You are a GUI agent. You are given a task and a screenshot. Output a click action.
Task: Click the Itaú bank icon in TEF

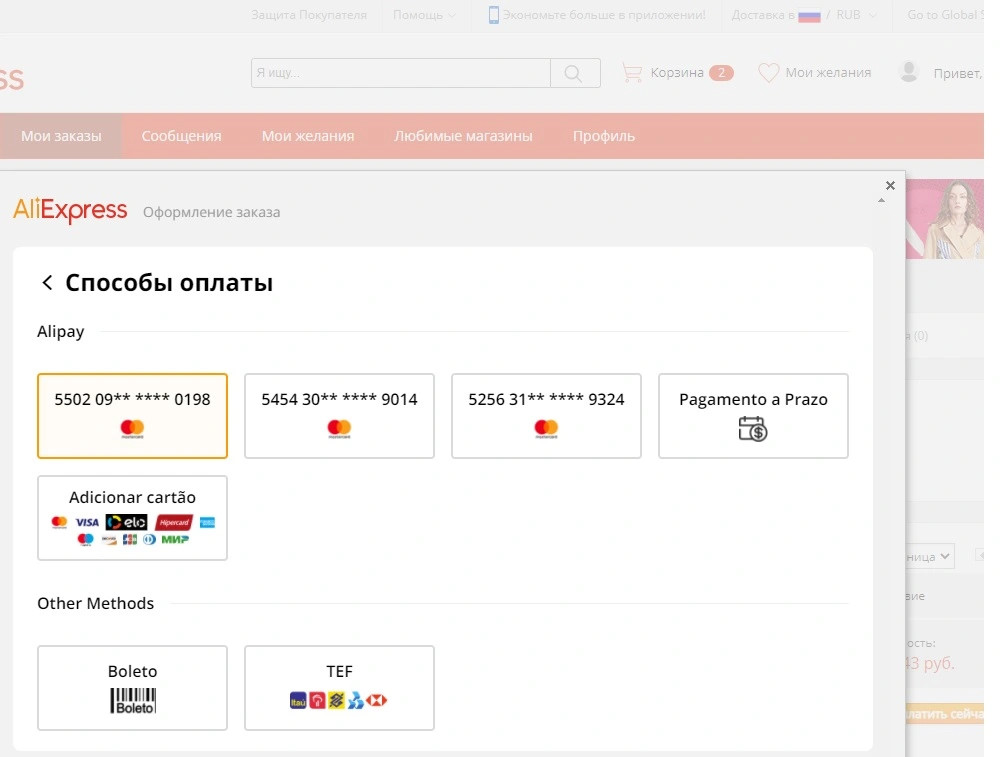tap(298, 700)
